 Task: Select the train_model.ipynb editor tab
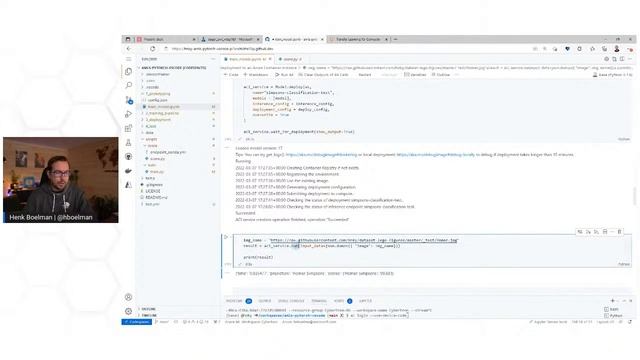[x=247, y=59]
